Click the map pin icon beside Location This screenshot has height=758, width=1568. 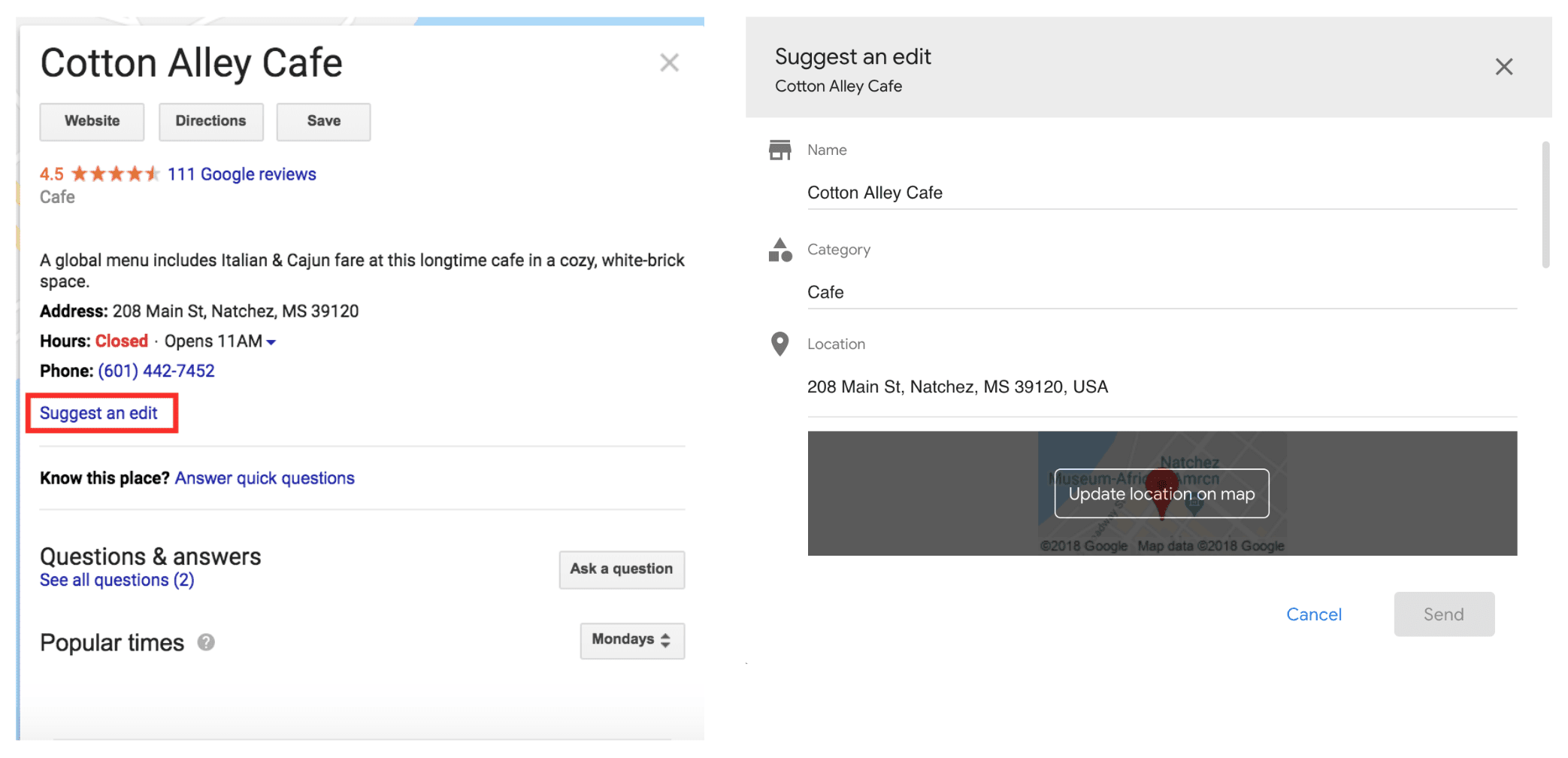780,344
